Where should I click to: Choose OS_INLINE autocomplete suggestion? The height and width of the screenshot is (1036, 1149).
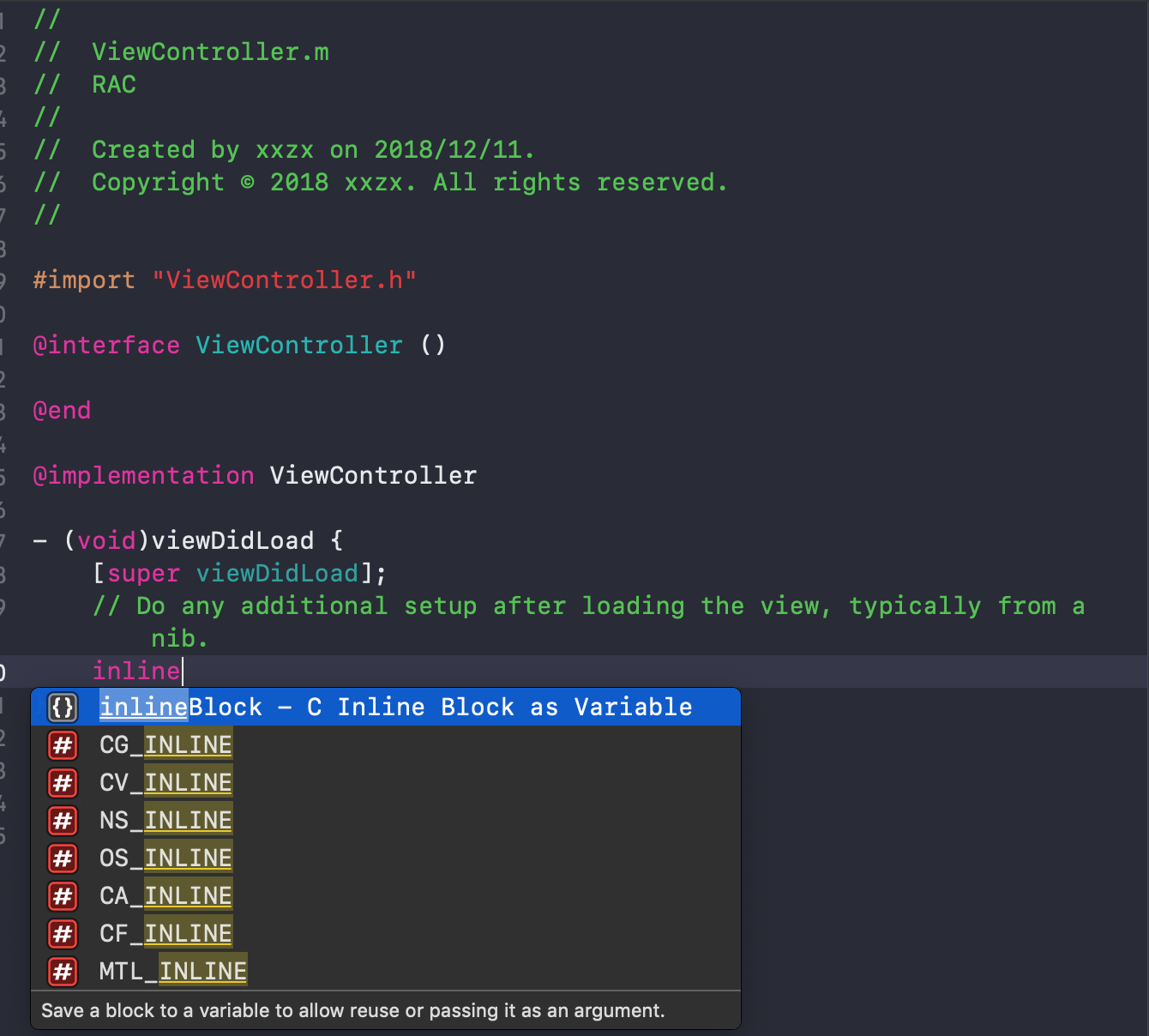click(x=386, y=858)
